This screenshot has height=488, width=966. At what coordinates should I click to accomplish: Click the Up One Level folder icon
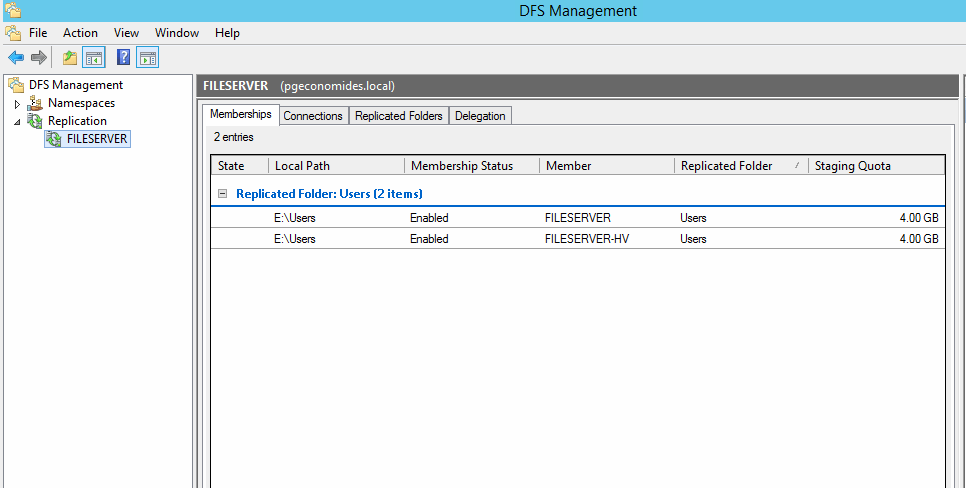tap(70, 57)
